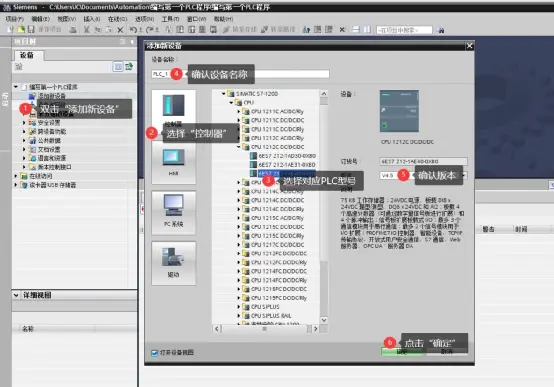Click the save project toolbar icon

31,30
